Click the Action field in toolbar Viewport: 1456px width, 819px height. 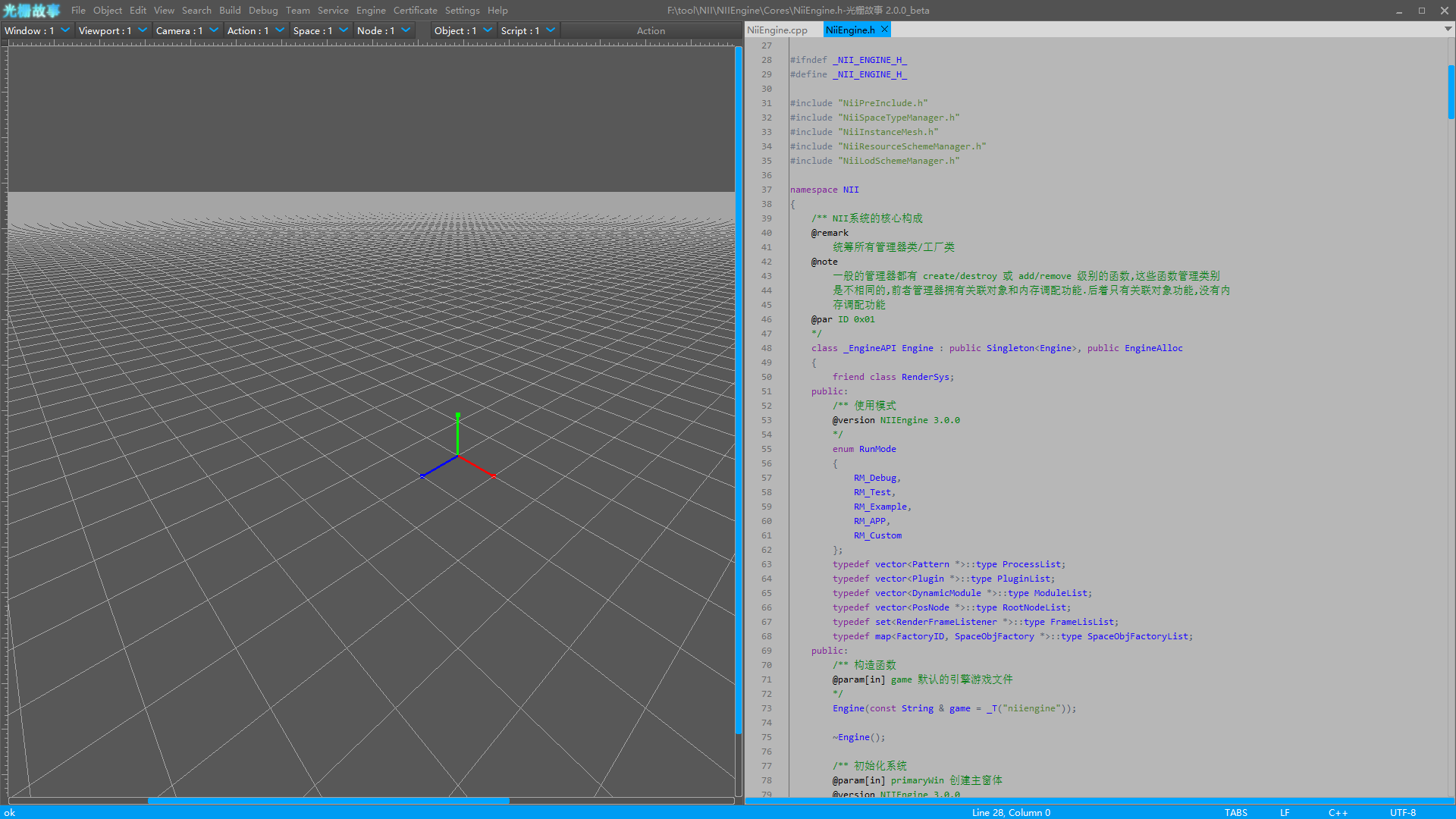(651, 30)
